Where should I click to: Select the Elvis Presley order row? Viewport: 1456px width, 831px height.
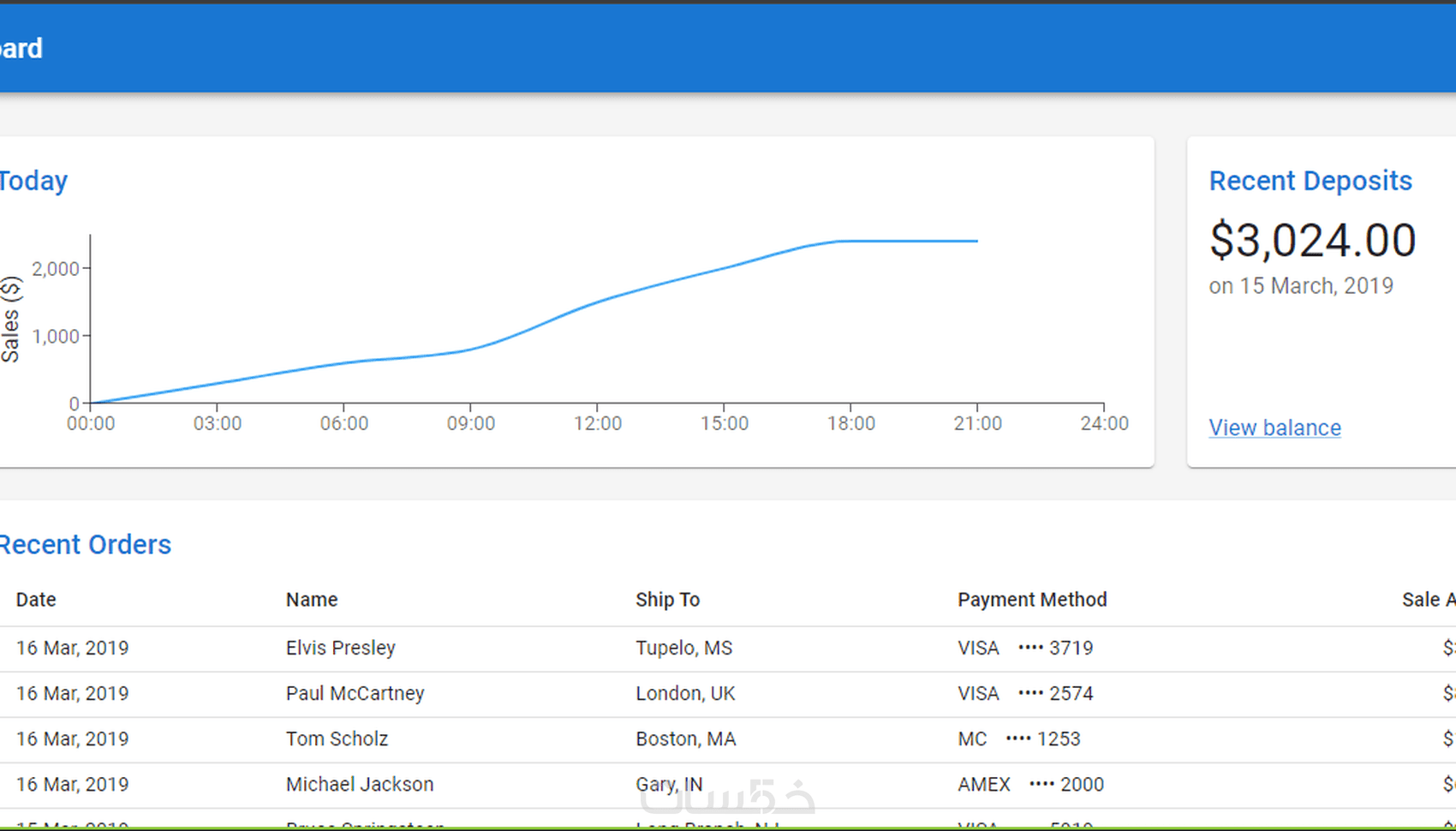(x=728, y=649)
